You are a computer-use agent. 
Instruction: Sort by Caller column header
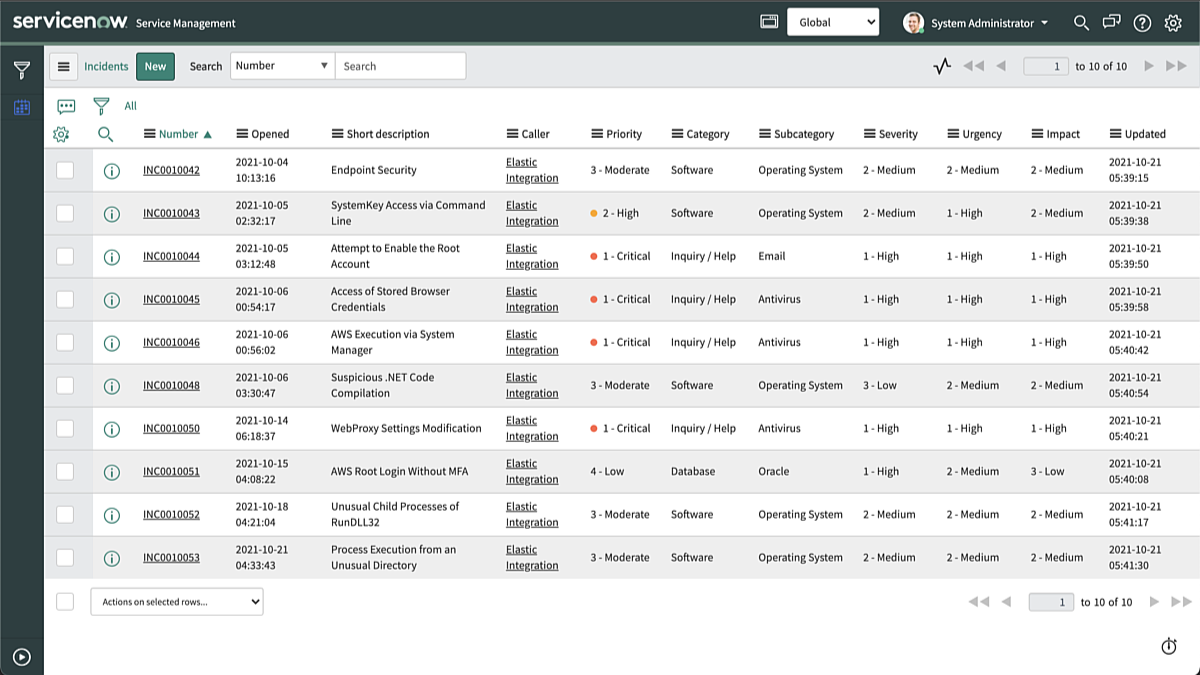tap(536, 134)
